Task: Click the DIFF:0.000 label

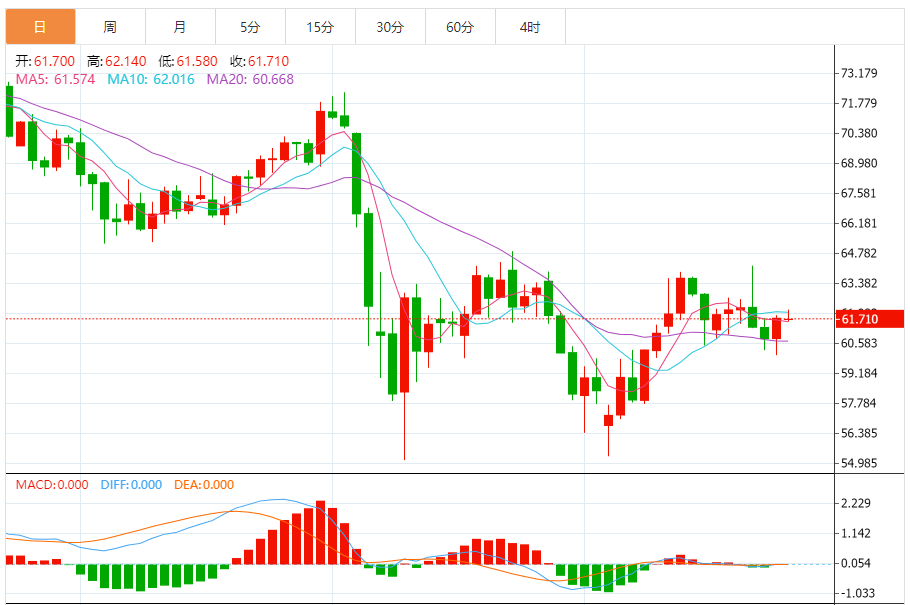Action: point(131,485)
